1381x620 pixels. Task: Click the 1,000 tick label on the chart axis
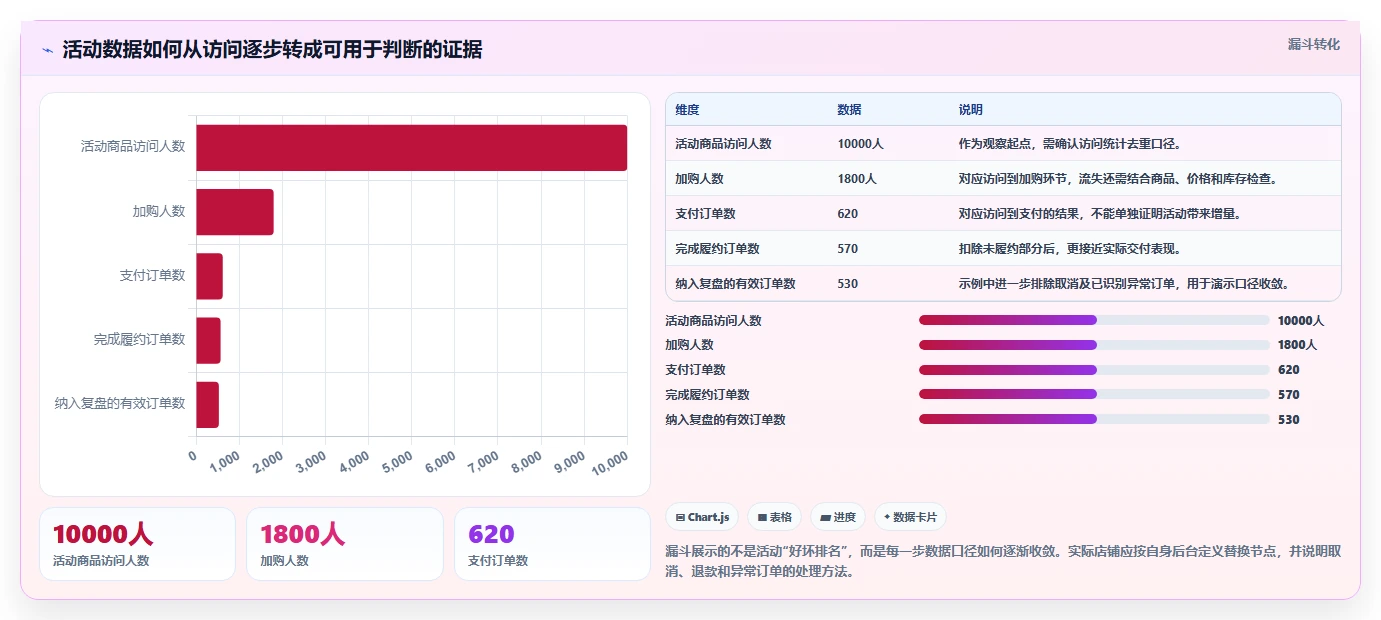click(227, 462)
